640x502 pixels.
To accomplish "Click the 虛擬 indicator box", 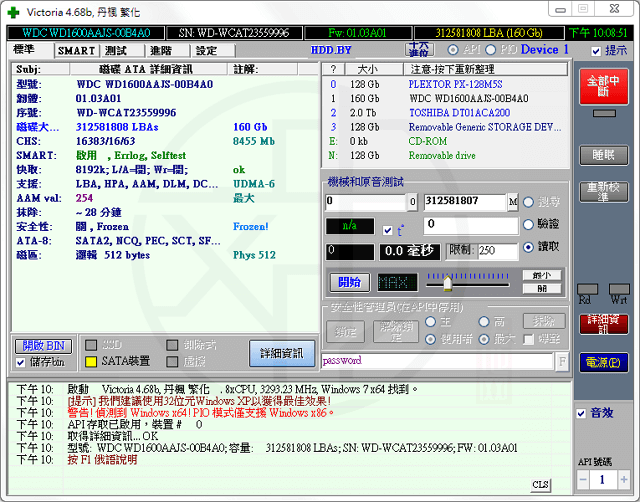I will tap(172, 362).
